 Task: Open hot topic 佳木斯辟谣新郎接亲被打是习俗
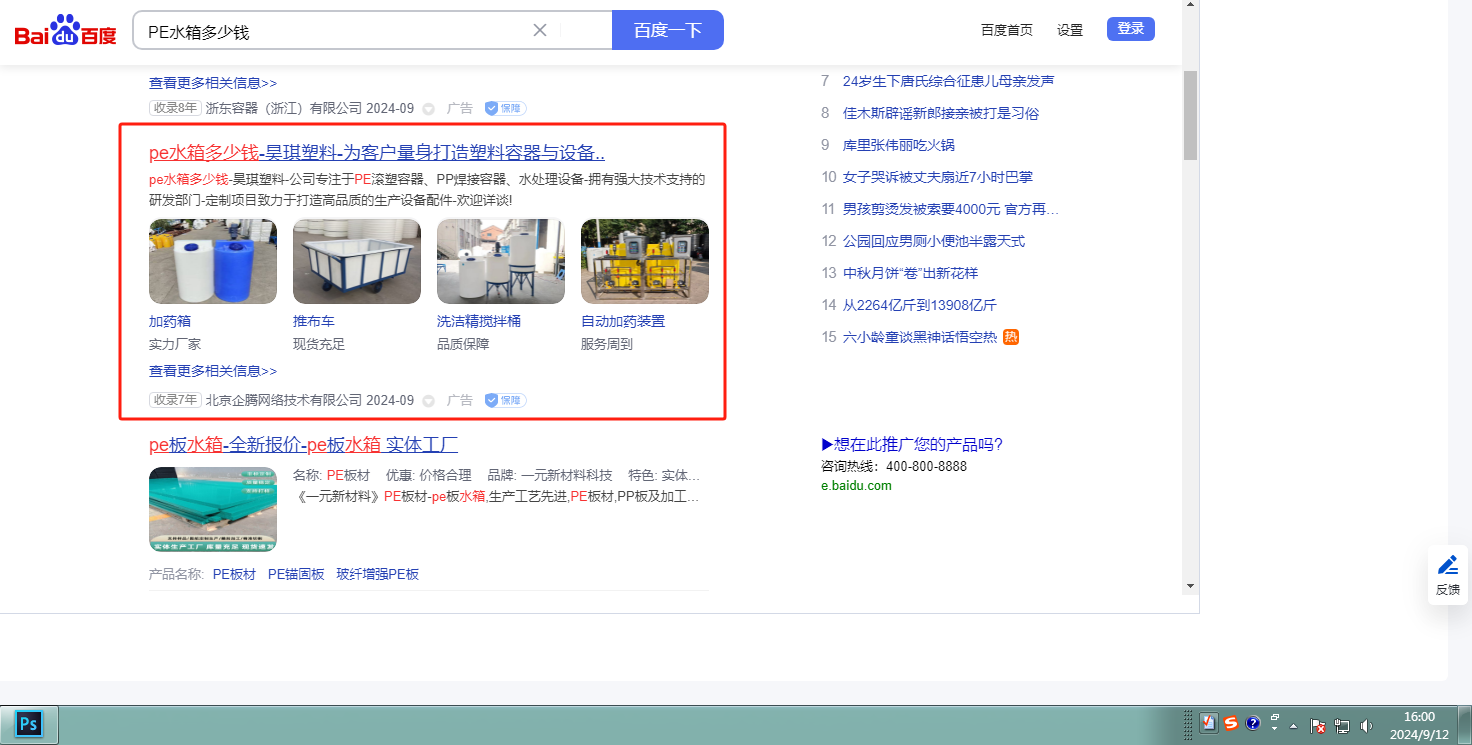click(x=941, y=113)
